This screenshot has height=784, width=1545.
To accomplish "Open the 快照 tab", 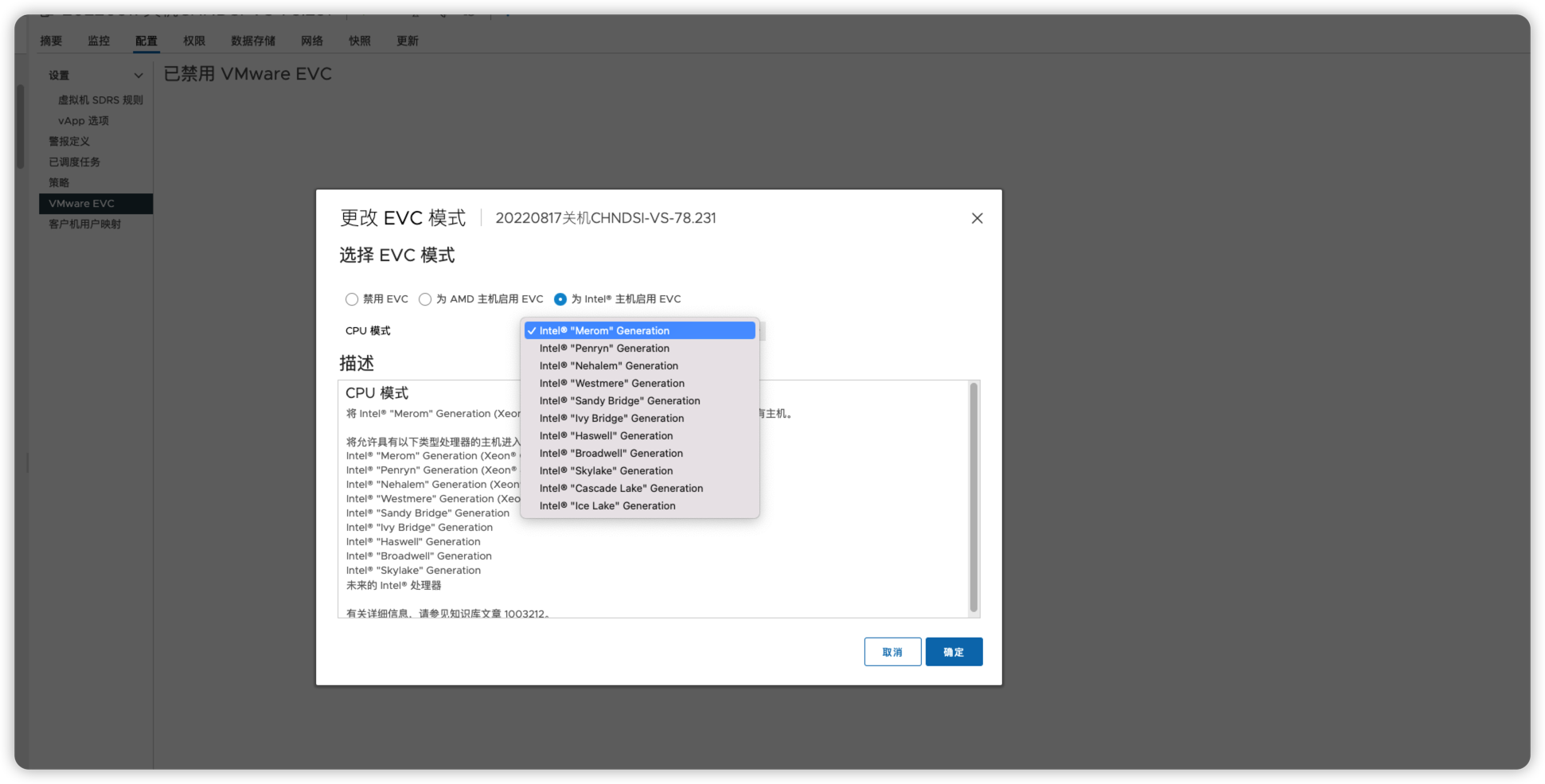I will (x=360, y=41).
